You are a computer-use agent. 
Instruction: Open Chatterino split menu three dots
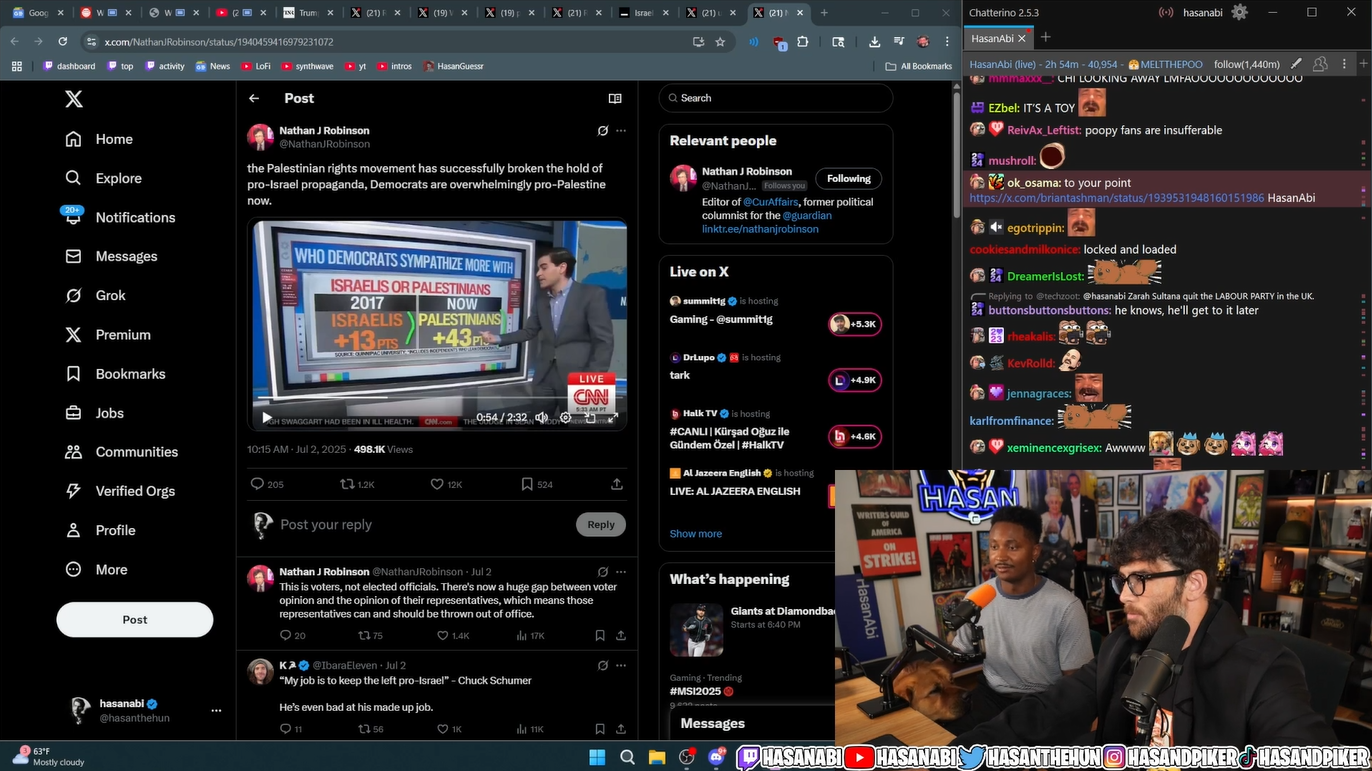pos(1343,64)
